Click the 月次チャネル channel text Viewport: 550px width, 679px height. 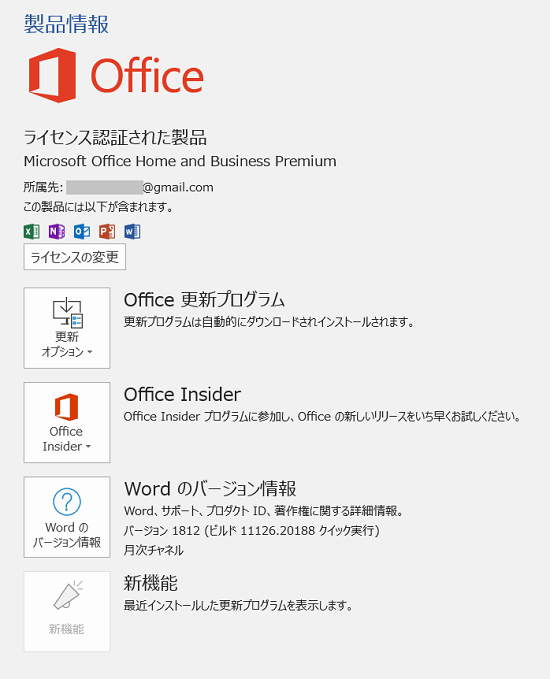pos(154,550)
